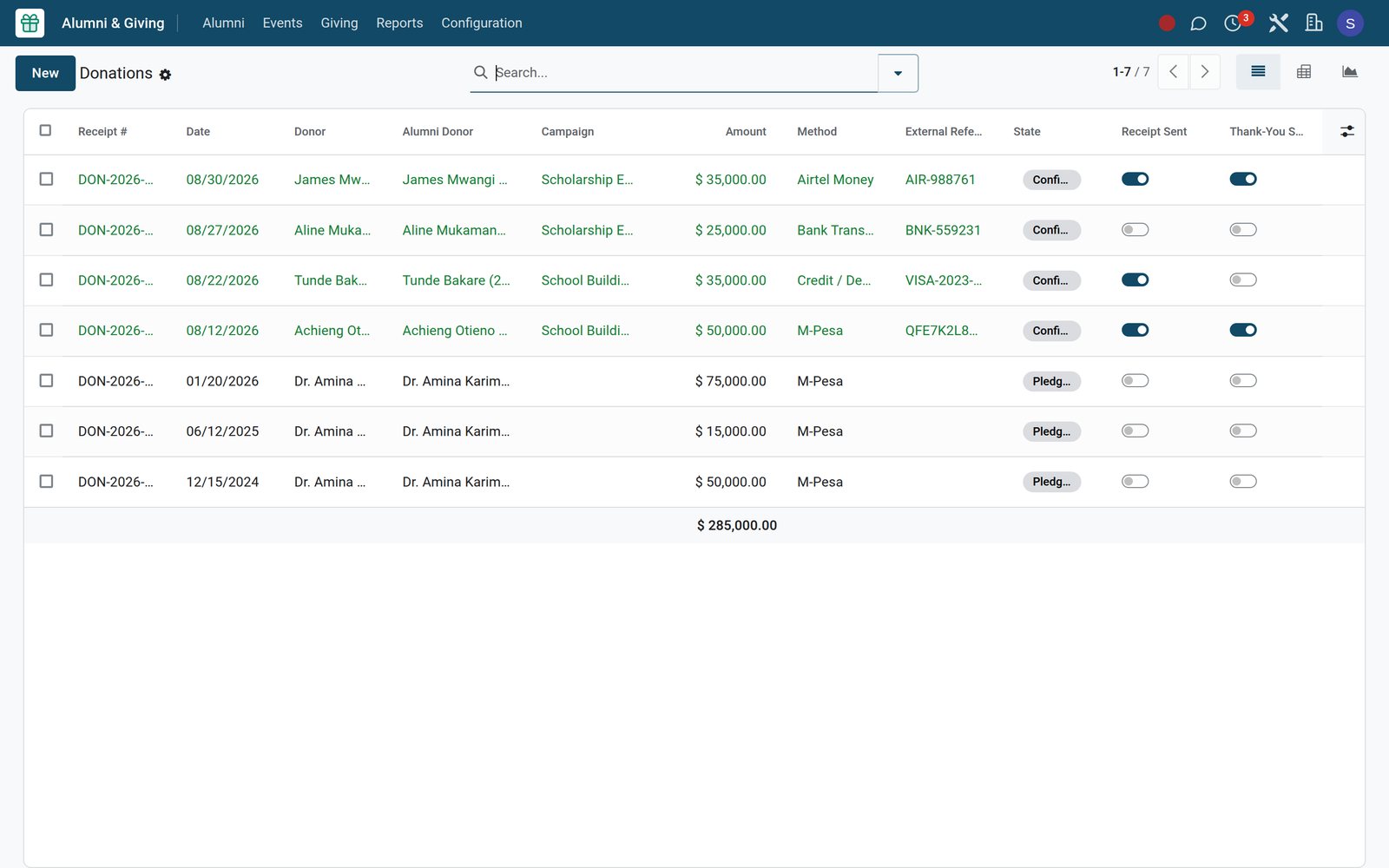The image size is (1389, 868).
Task: Open the optional columns adjust icon
Action: click(1346, 131)
